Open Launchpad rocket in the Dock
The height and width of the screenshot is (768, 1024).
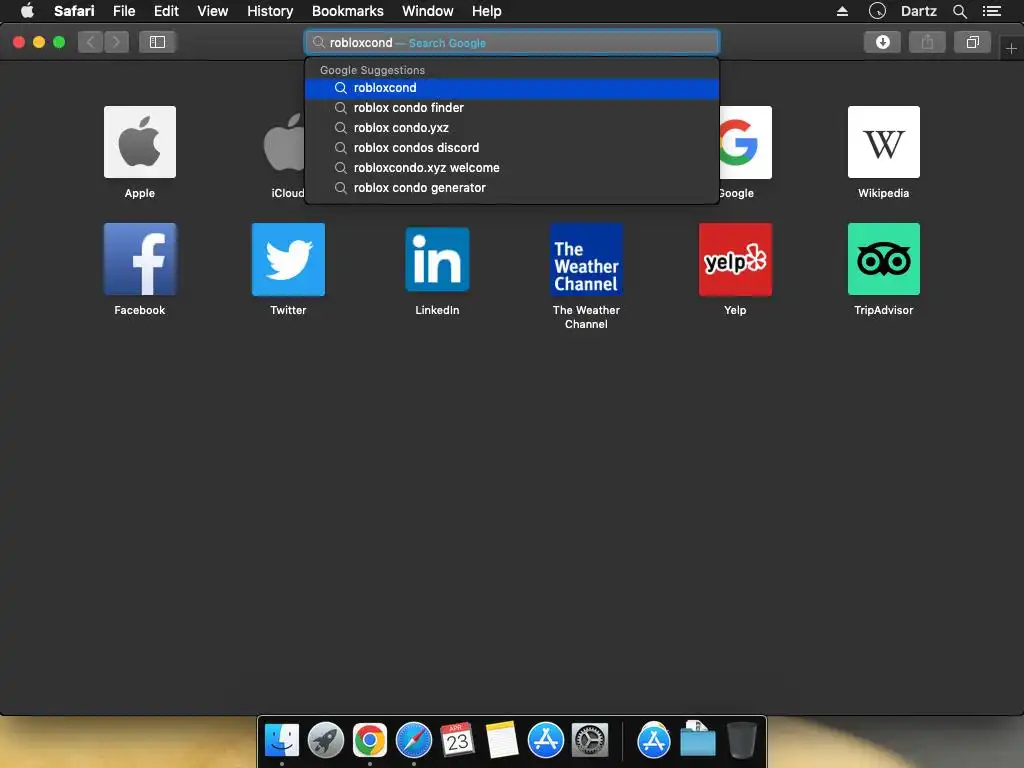[x=326, y=740]
